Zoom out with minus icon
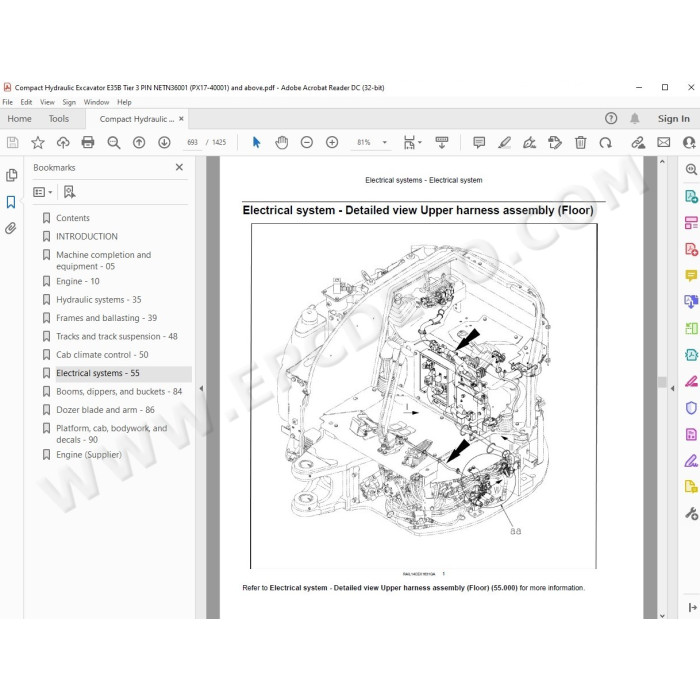The height and width of the screenshot is (700, 700). click(x=307, y=142)
